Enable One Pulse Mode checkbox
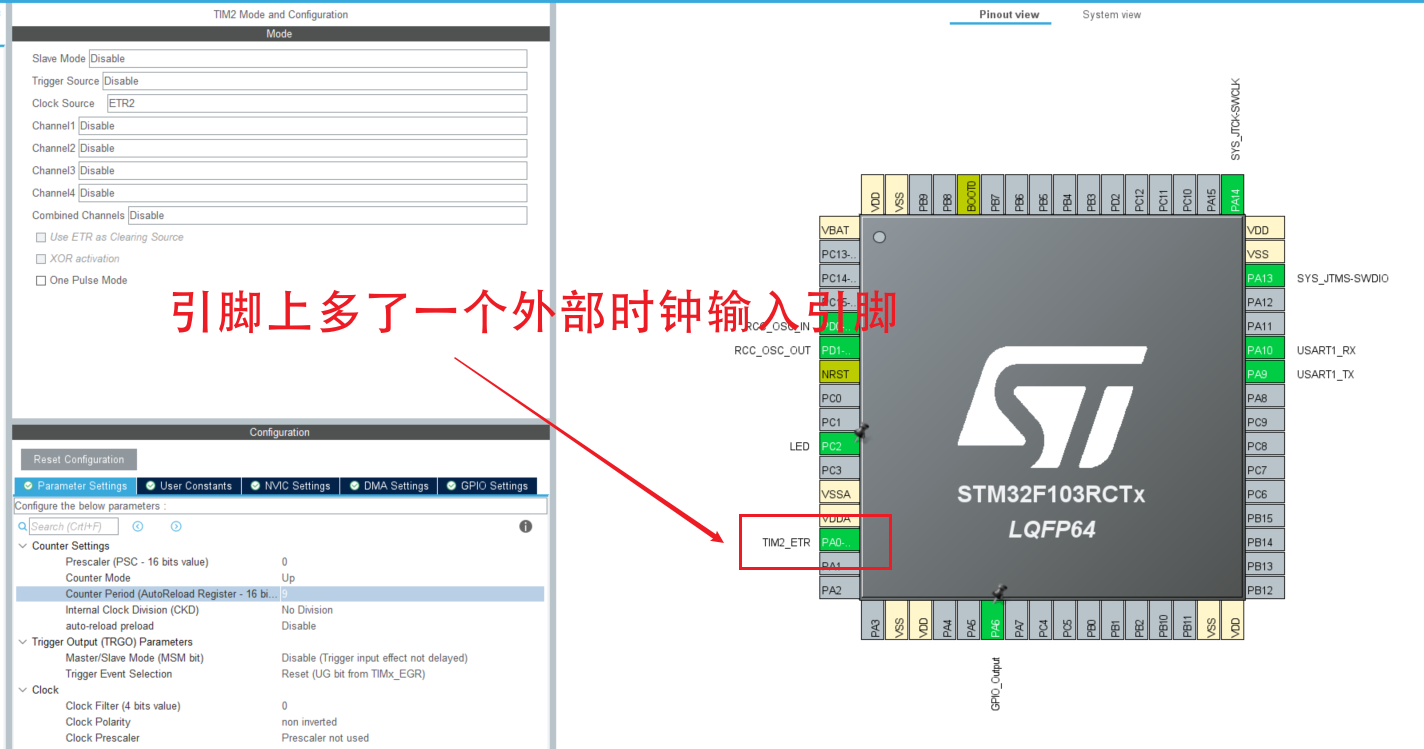Screen dimensions: 1424x749 coord(41,281)
